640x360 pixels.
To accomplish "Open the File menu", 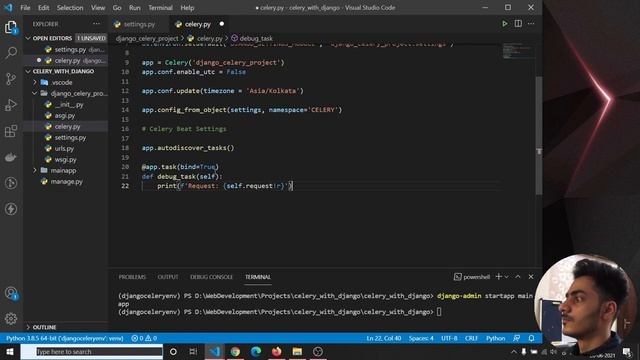I will pyautogui.click(x=25, y=7).
